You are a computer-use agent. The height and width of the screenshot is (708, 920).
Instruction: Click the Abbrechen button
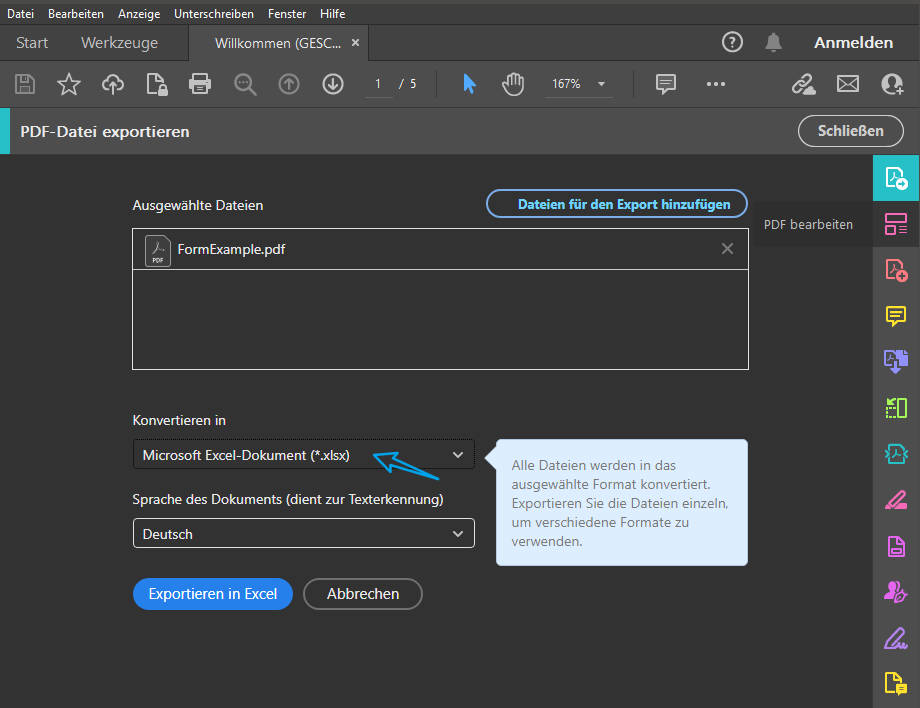(x=363, y=594)
